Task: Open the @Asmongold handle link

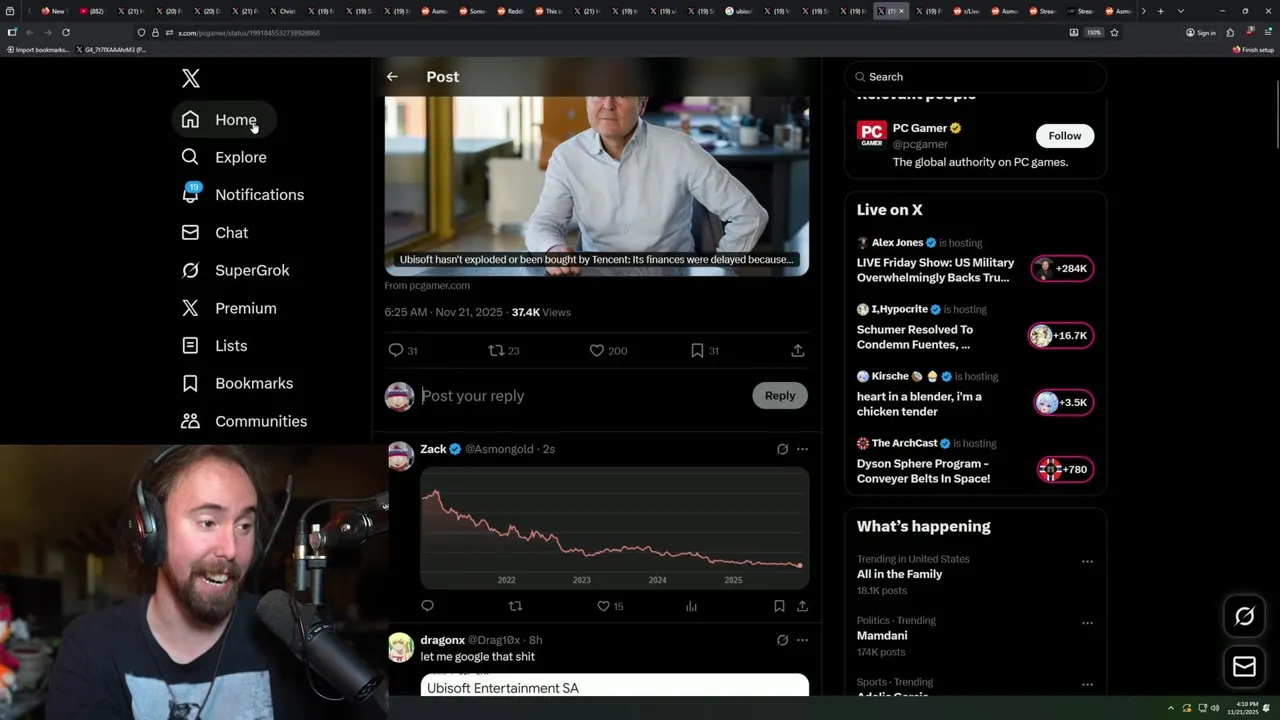Action: [x=499, y=449]
